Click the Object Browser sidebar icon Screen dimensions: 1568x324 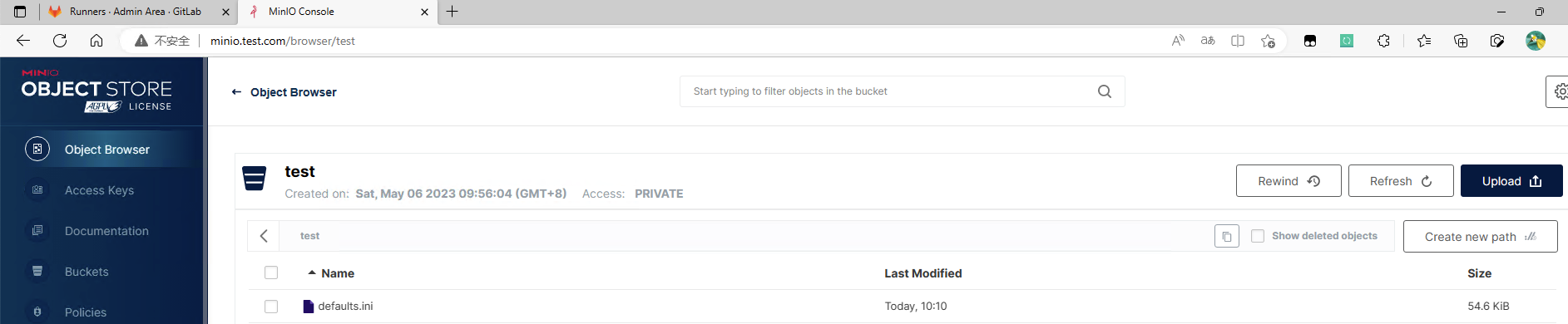tap(37, 150)
